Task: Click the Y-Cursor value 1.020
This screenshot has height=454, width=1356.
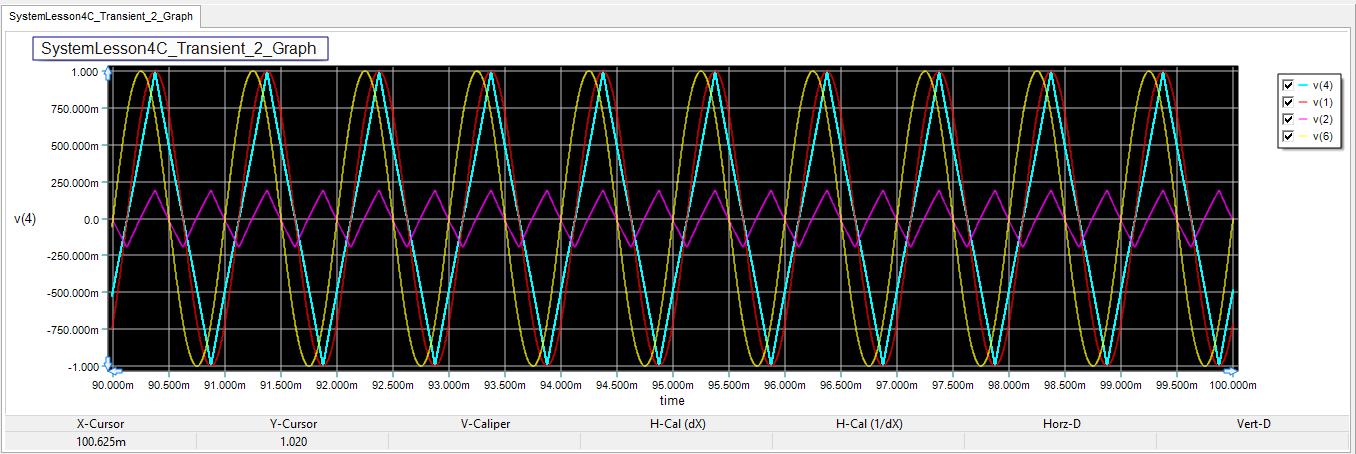Action: [292, 441]
